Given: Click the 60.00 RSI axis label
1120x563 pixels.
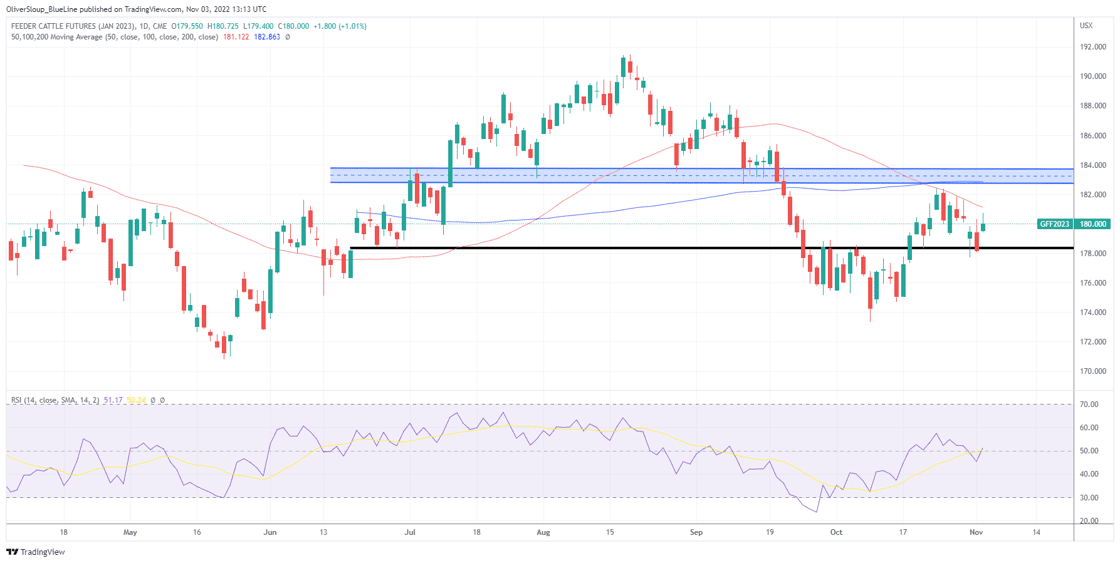Looking at the screenshot, I should click(x=1090, y=428).
